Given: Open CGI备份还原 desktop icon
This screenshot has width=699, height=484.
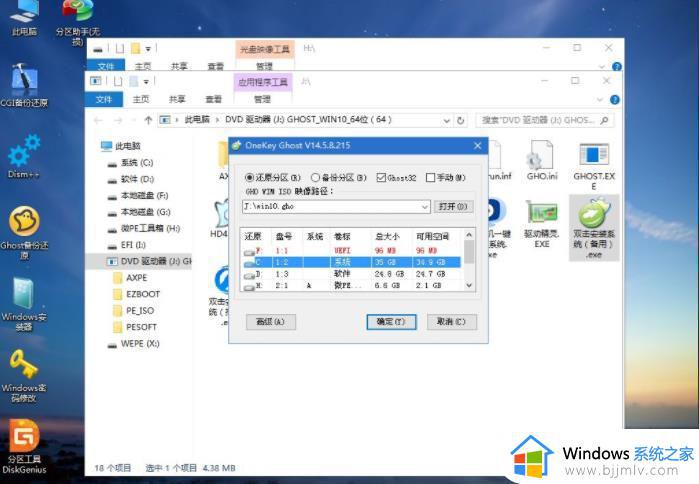Looking at the screenshot, I should (x=24, y=86).
